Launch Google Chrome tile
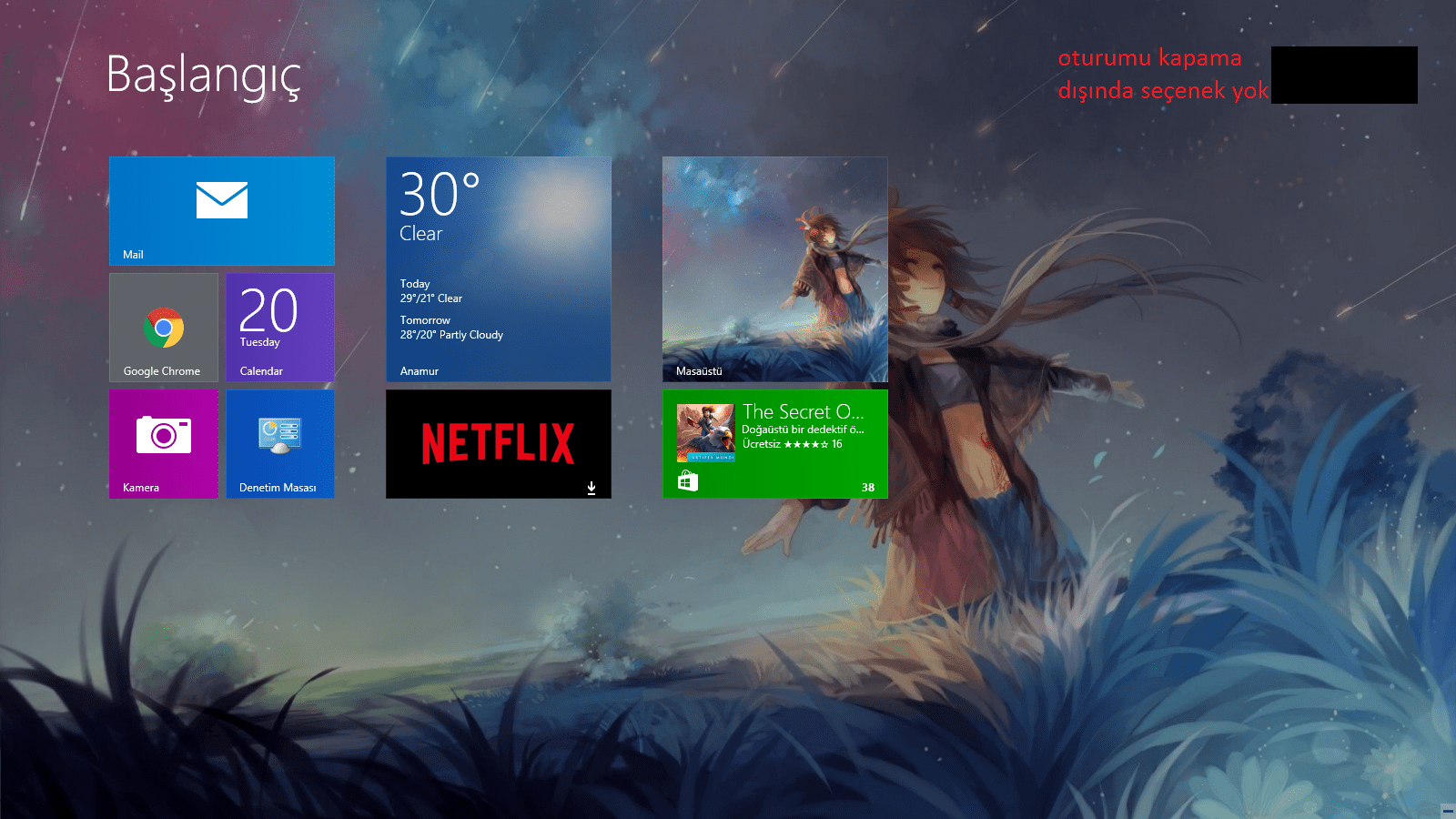Image resolution: width=1456 pixels, height=819 pixels. pyautogui.click(x=164, y=328)
